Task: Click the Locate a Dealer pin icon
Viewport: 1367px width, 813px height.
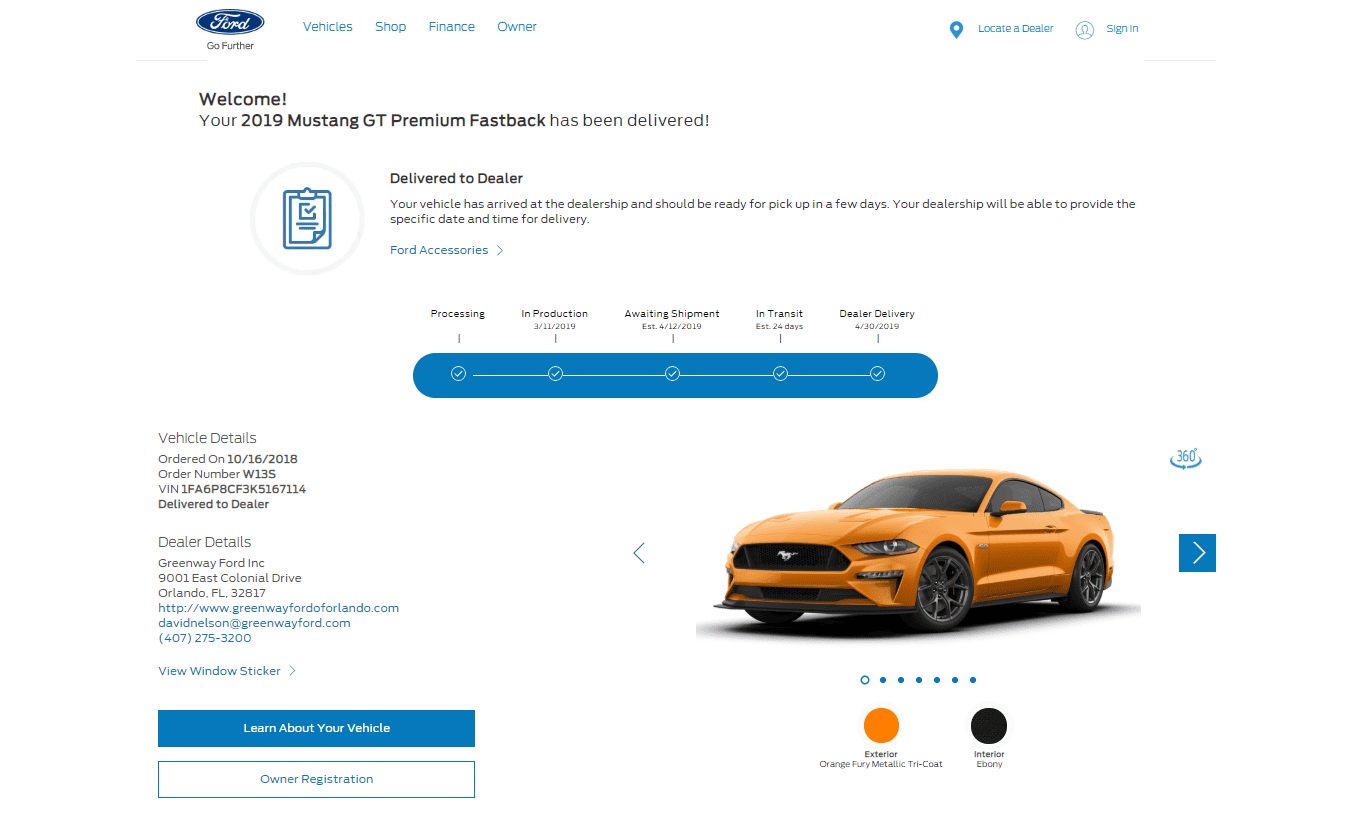Action: click(956, 30)
